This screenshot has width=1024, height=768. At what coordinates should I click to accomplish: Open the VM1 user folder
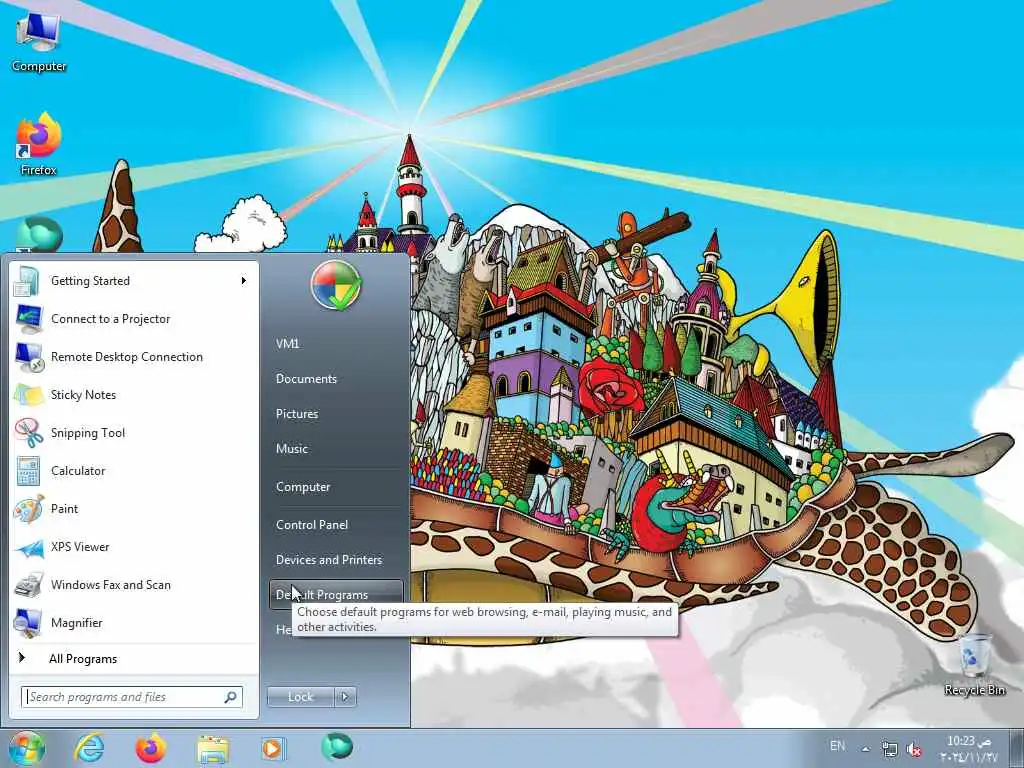click(x=287, y=344)
